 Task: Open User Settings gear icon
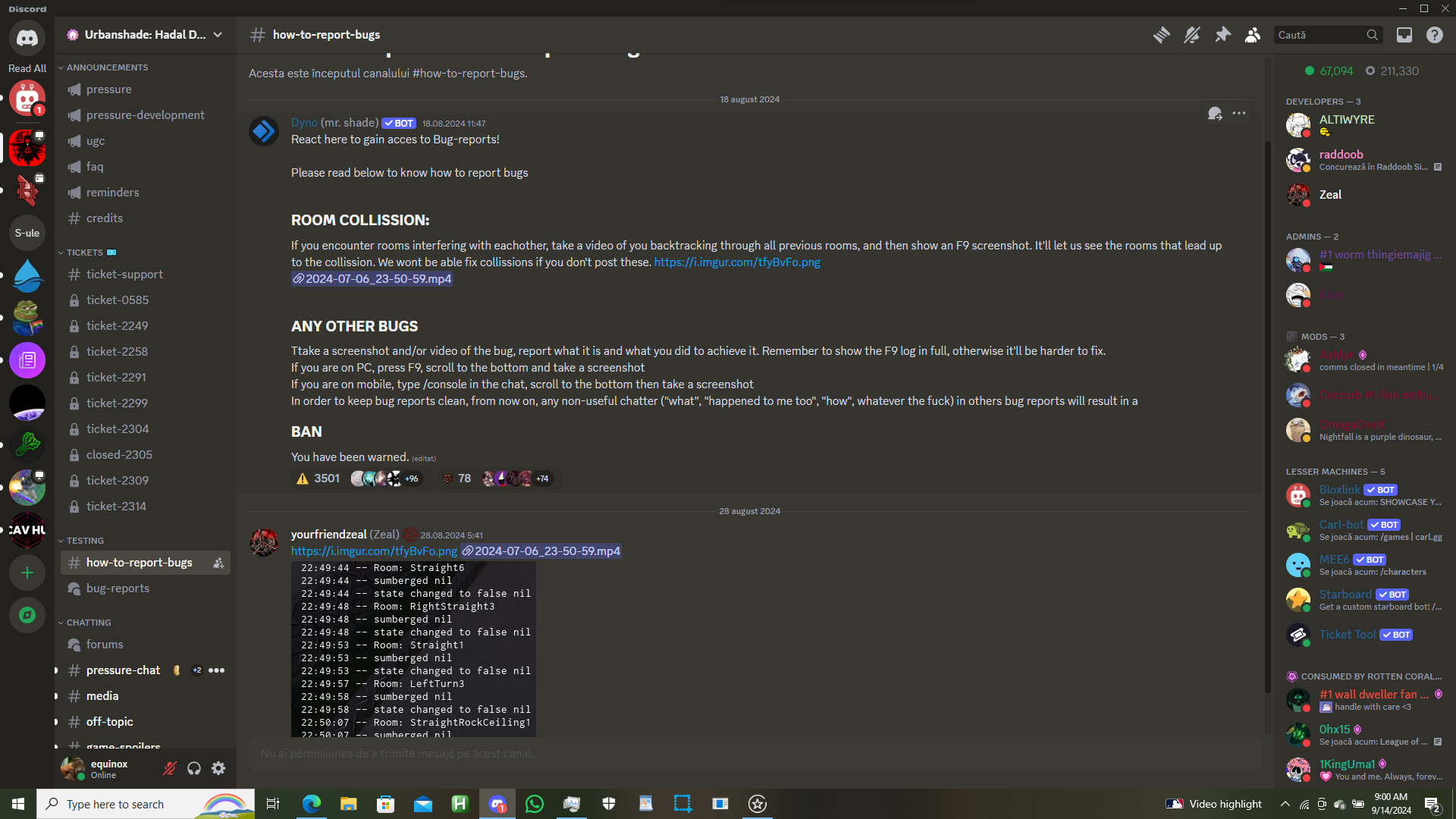[218, 769]
